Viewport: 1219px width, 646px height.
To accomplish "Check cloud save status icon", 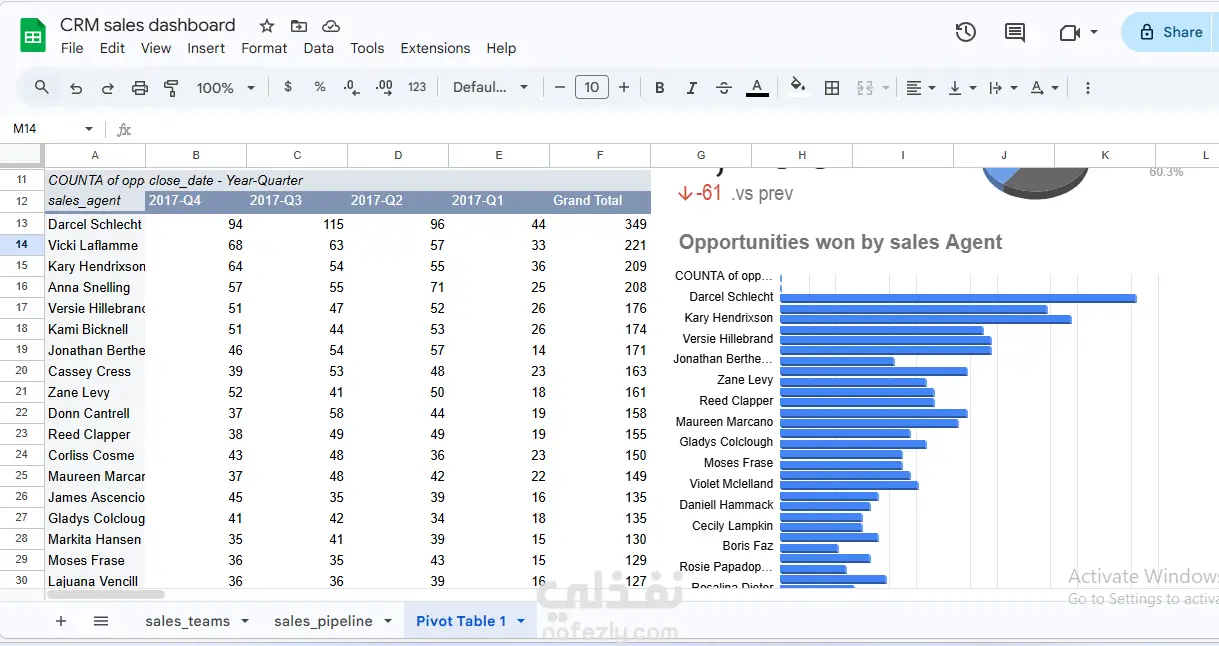I will pos(331,26).
